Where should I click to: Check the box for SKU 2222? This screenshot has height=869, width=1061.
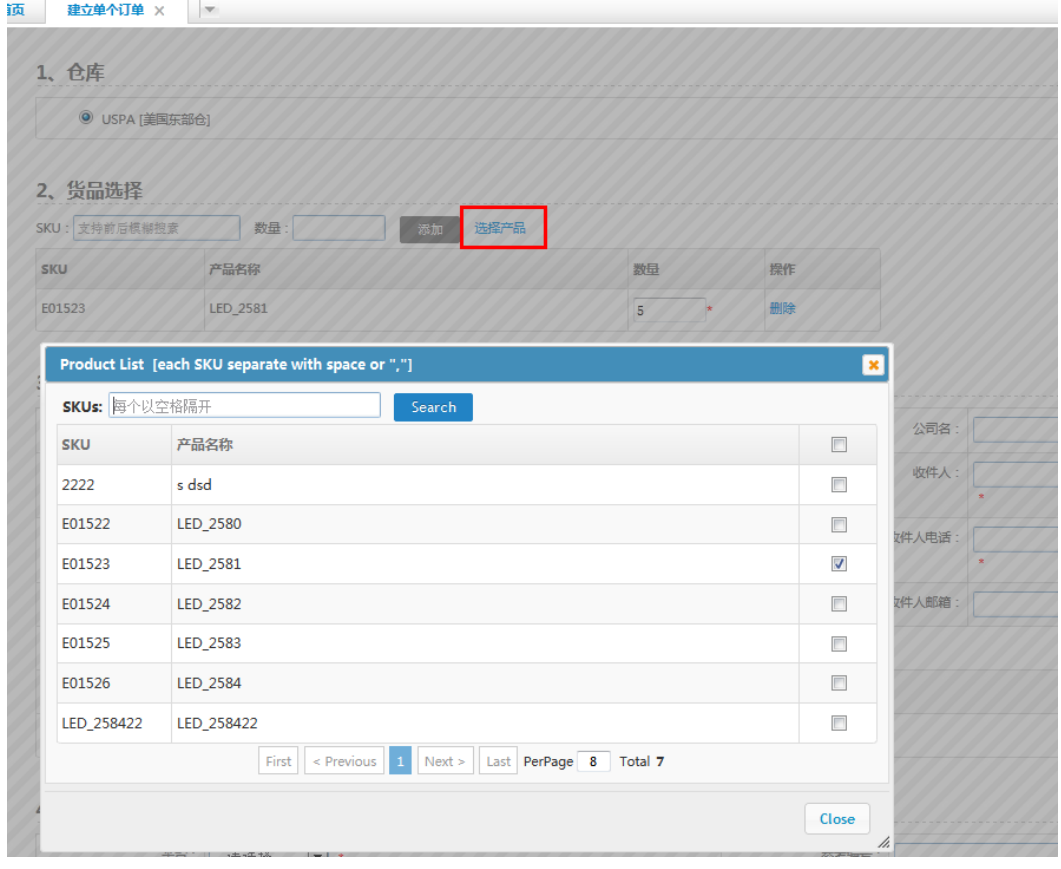839,485
